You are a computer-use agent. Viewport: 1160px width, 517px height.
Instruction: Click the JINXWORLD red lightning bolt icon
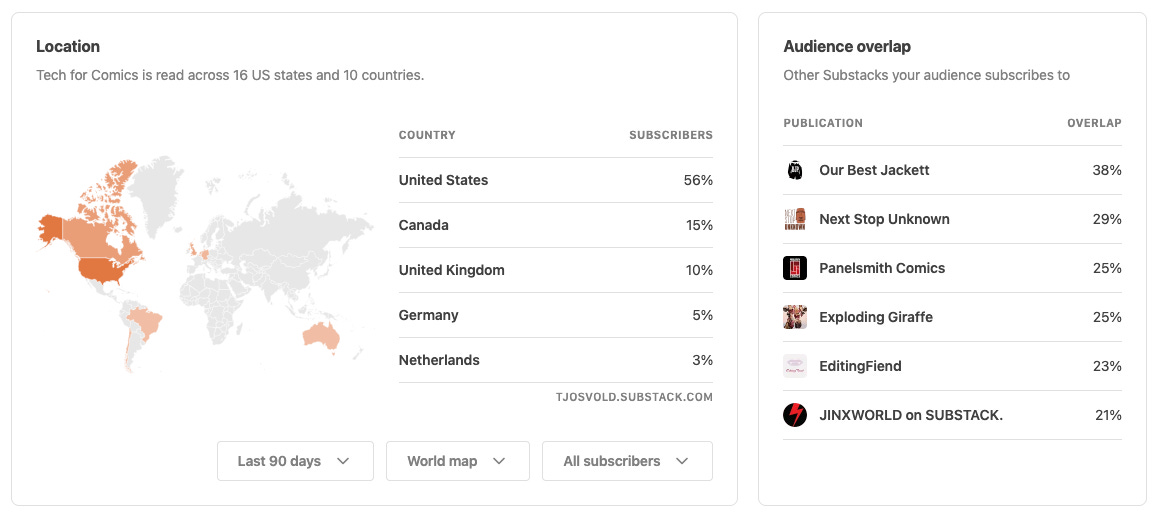(795, 415)
